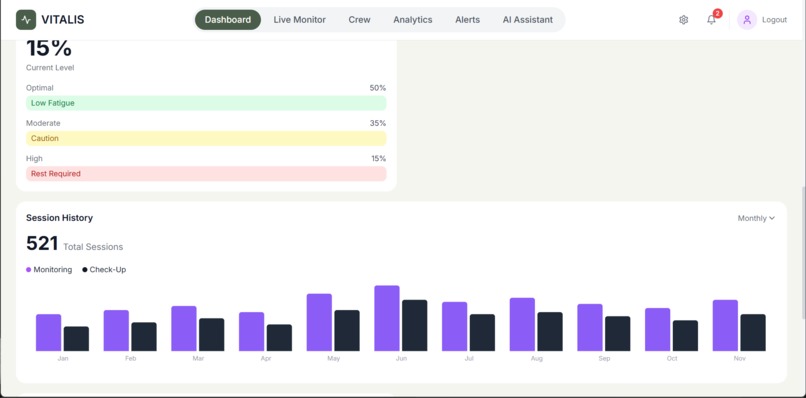Click the January Check-Up bar
Image resolution: width=806 pixels, height=398 pixels.
point(76,339)
